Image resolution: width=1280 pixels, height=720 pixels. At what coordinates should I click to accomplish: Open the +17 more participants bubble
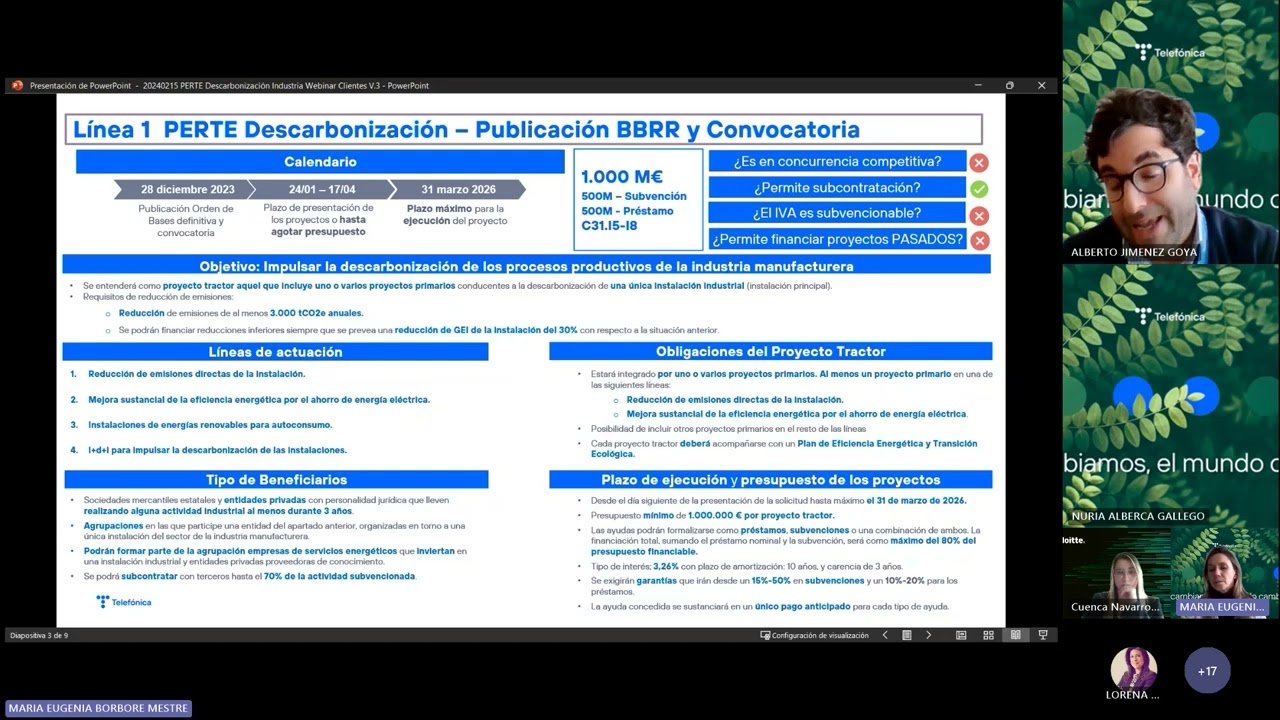[x=1207, y=671]
